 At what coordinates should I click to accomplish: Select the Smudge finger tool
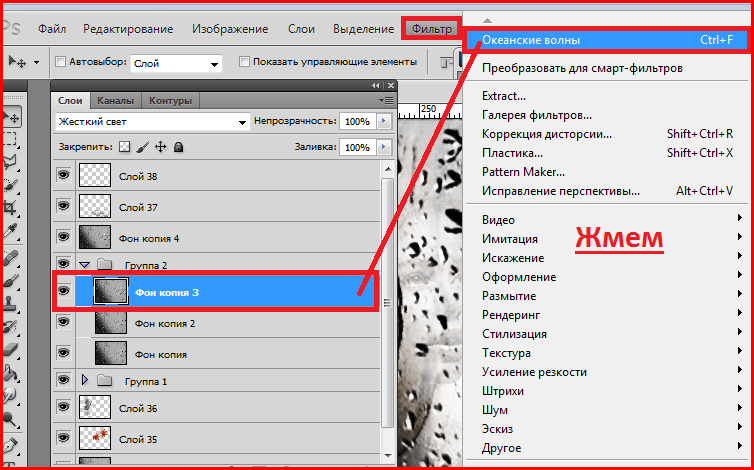(x=10, y=397)
